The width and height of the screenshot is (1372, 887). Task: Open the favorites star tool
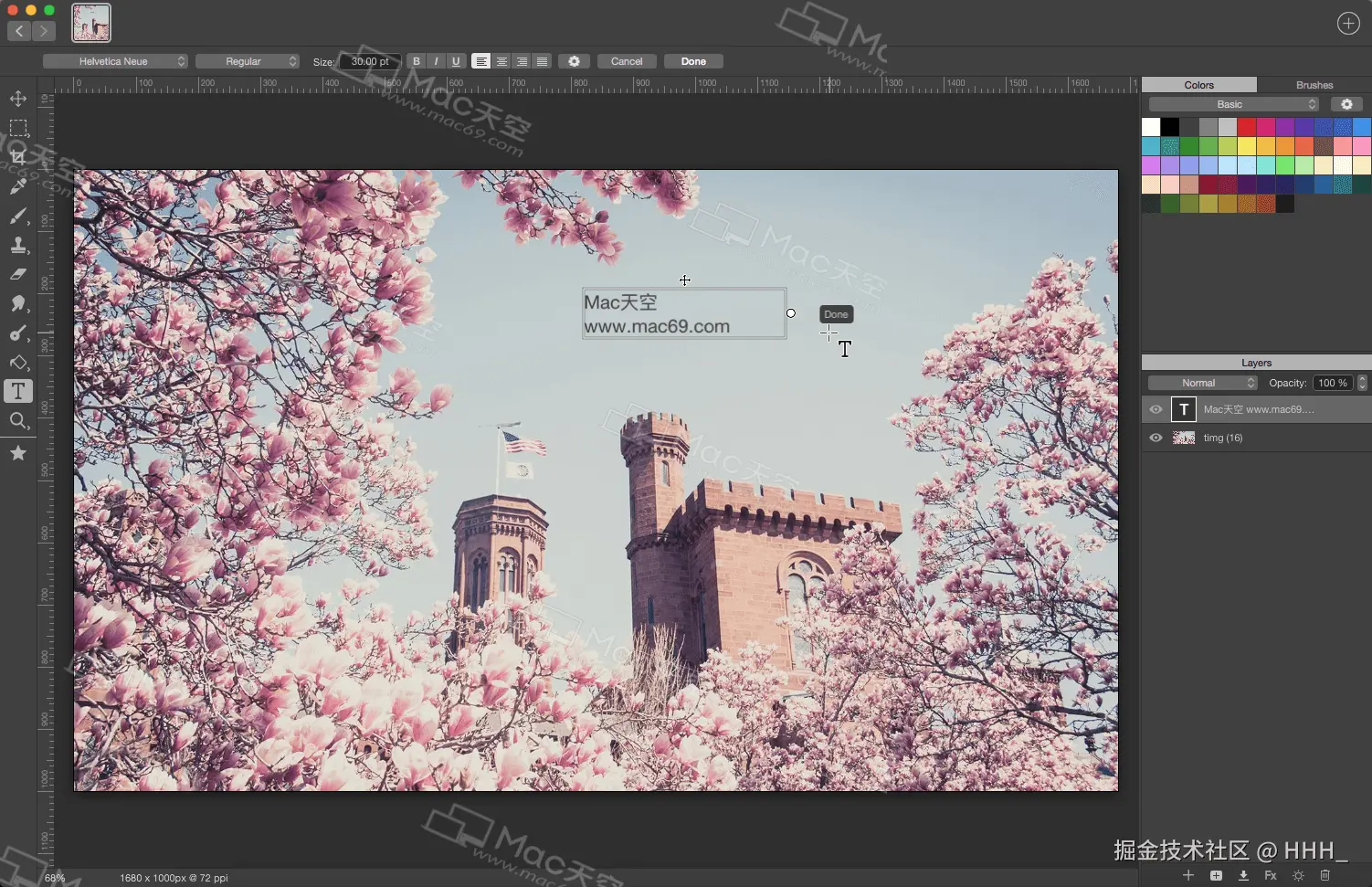click(x=18, y=452)
